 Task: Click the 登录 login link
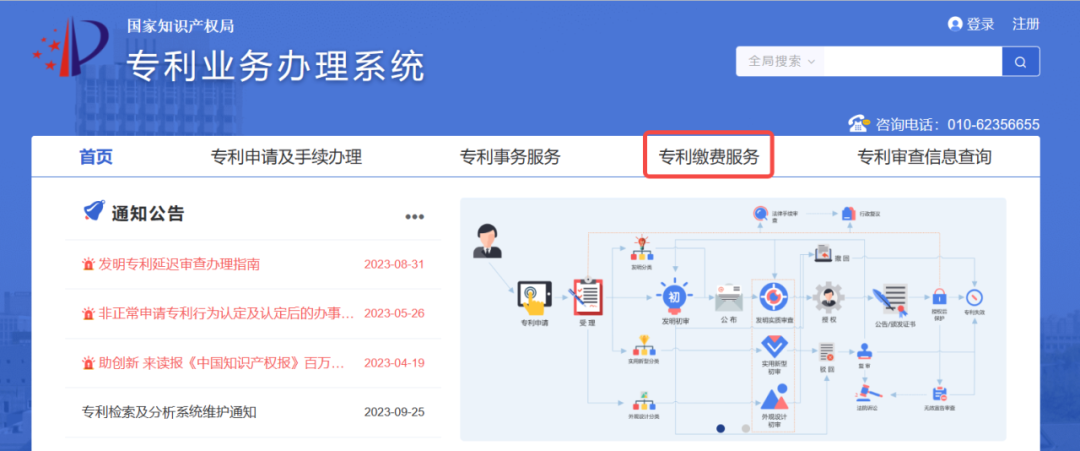[x=971, y=24]
